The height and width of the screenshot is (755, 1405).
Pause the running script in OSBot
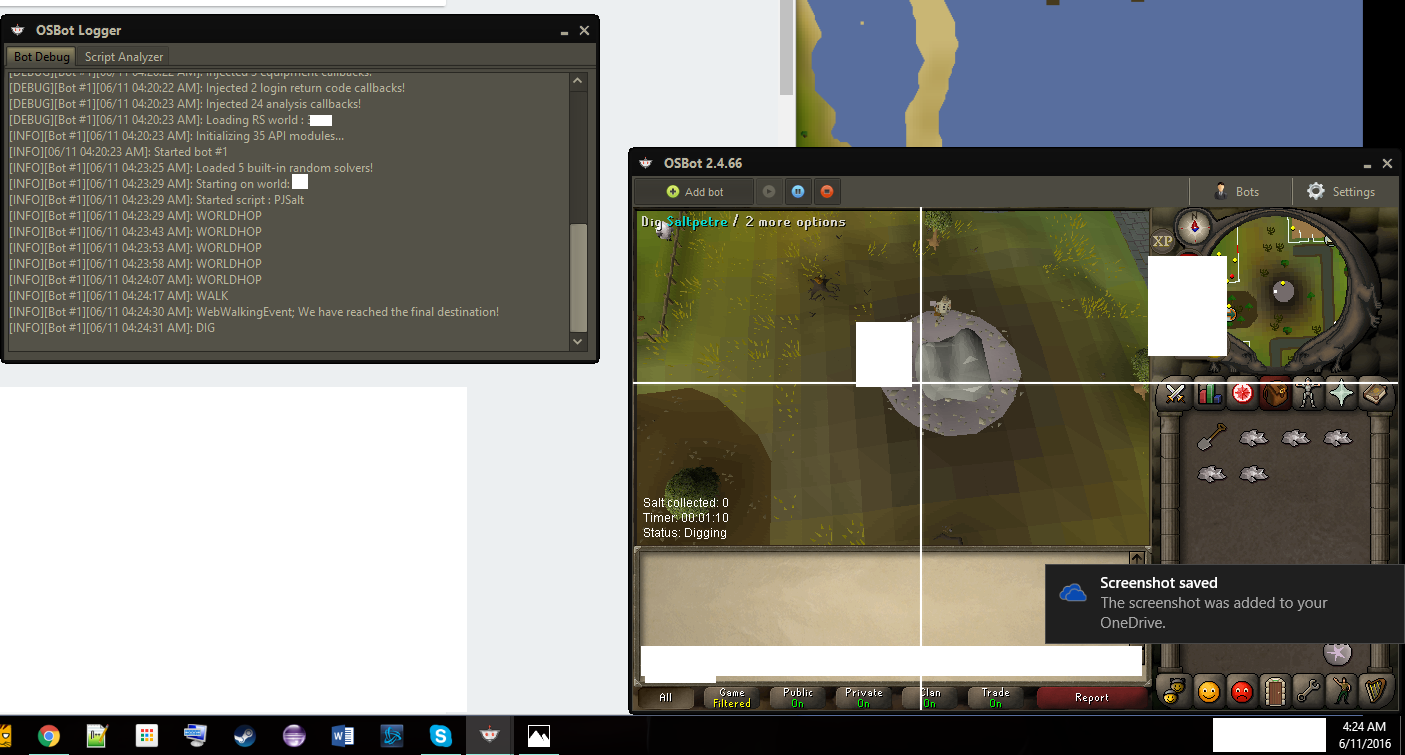(798, 191)
